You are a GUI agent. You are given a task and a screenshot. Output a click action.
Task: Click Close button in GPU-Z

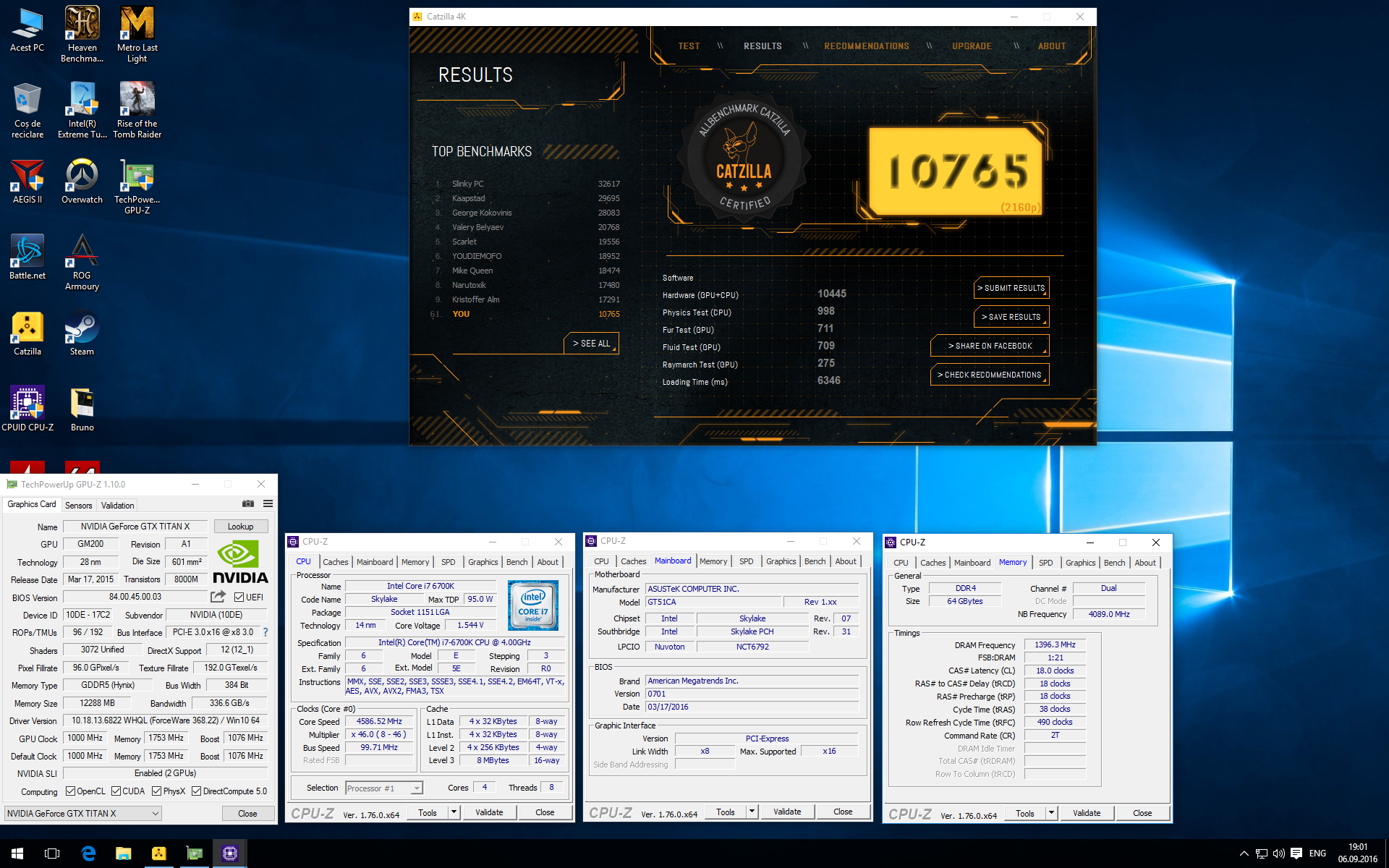point(247,814)
